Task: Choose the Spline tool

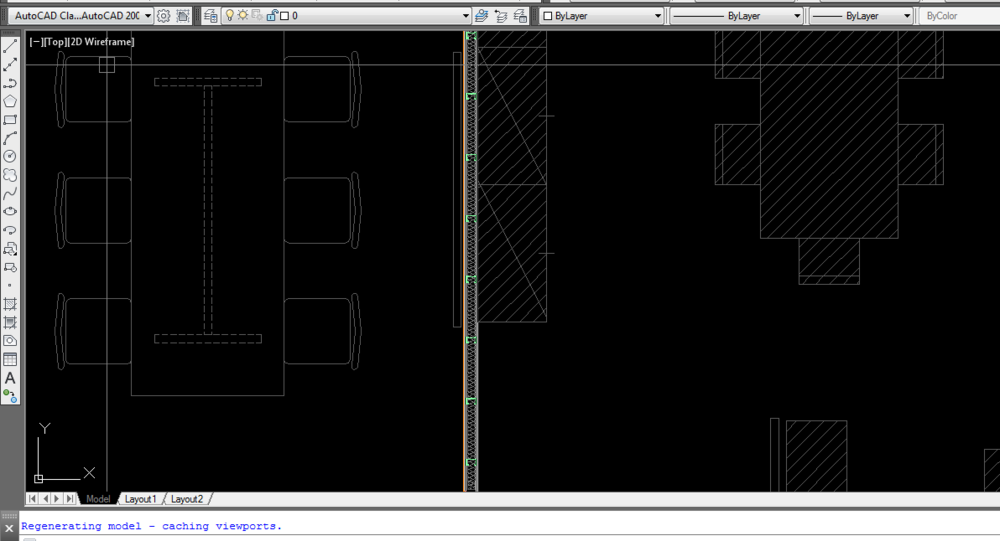Action: (x=10, y=193)
